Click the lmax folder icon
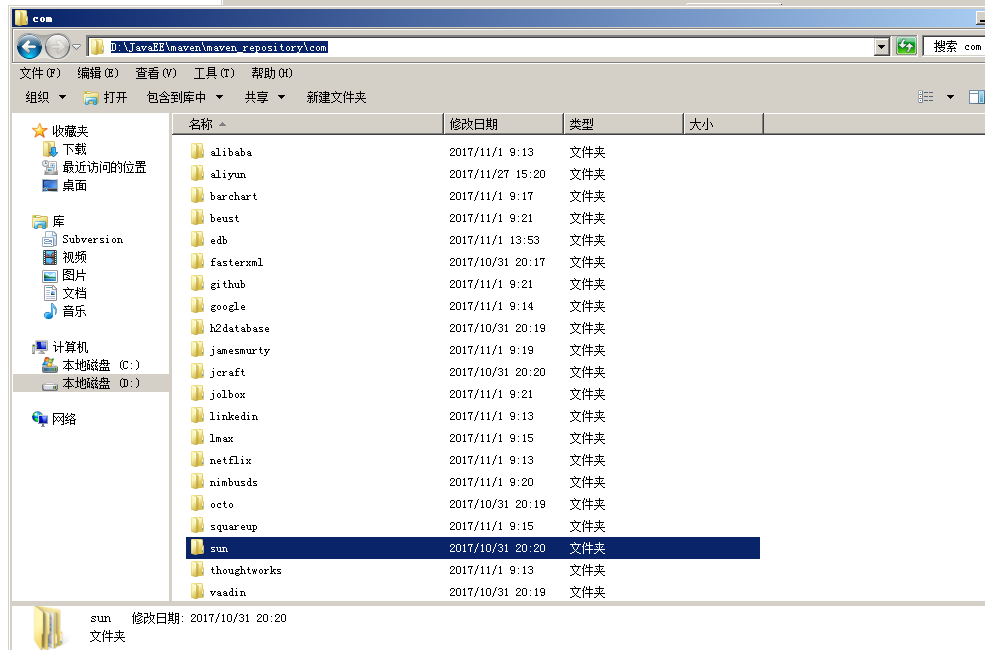 point(197,437)
